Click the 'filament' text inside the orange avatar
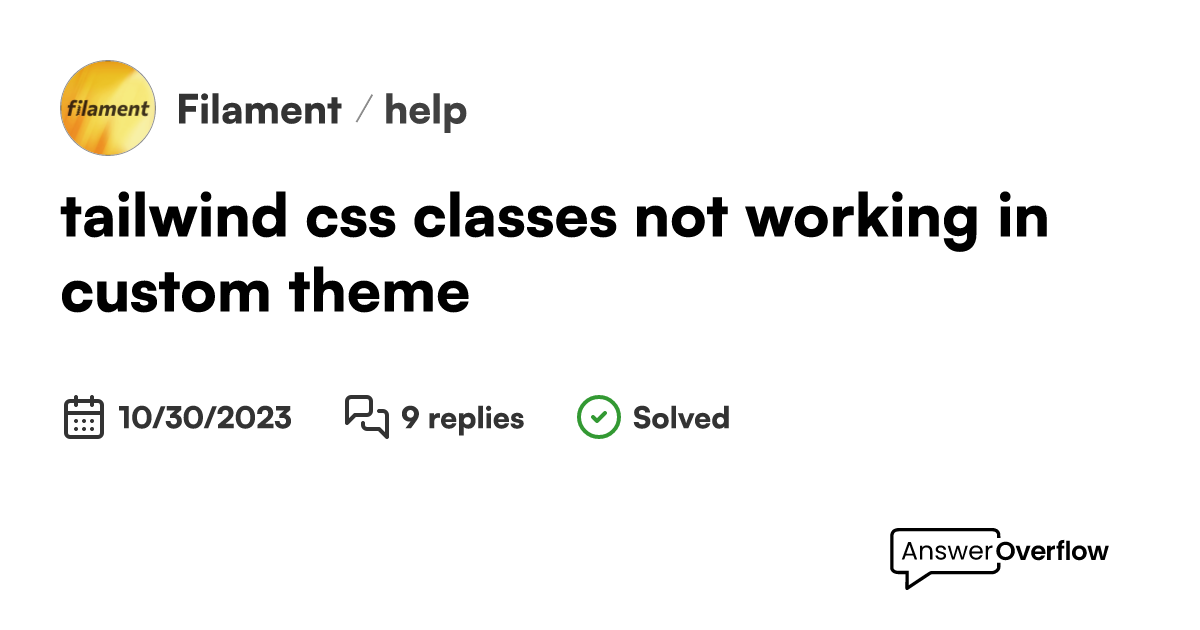Image resolution: width=1200 pixels, height=630 pixels. click(x=108, y=108)
